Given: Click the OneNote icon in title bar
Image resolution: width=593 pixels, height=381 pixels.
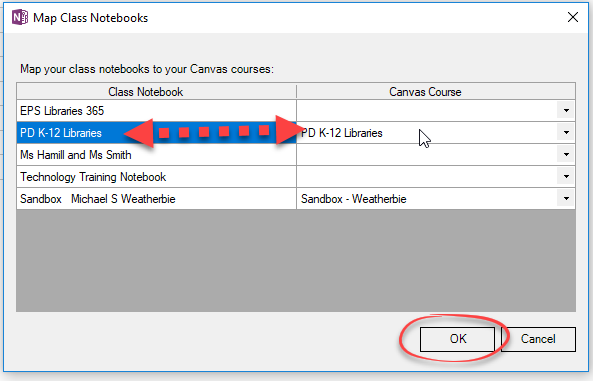Looking at the screenshot, I should pos(20,17).
